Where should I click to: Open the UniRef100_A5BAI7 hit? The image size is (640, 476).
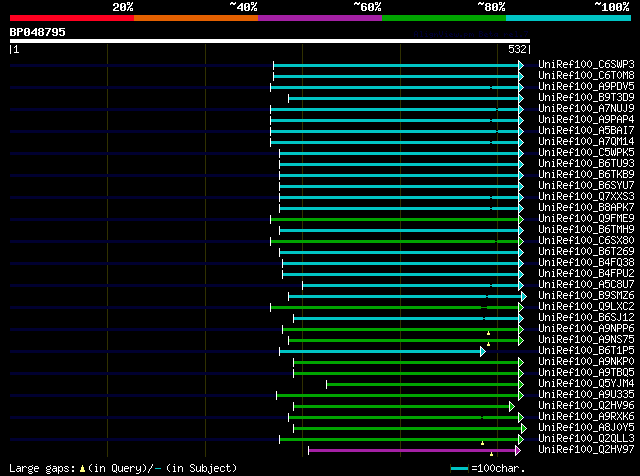click(x=586, y=131)
